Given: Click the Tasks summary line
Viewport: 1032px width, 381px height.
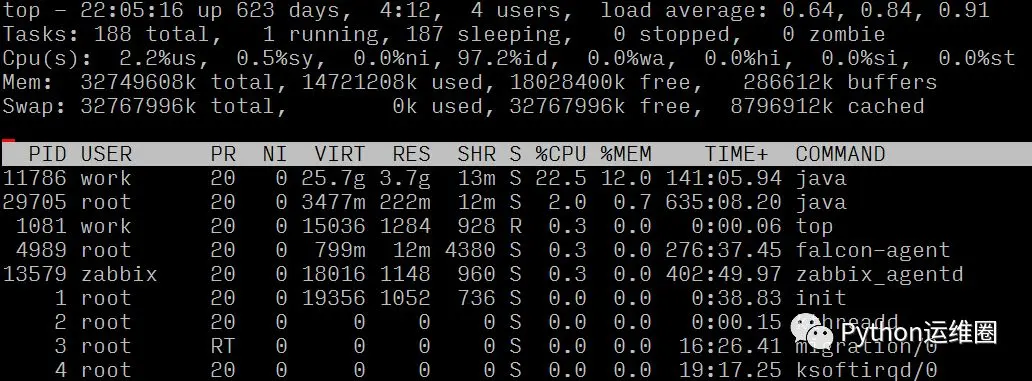Looking at the screenshot, I should click(x=444, y=34).
